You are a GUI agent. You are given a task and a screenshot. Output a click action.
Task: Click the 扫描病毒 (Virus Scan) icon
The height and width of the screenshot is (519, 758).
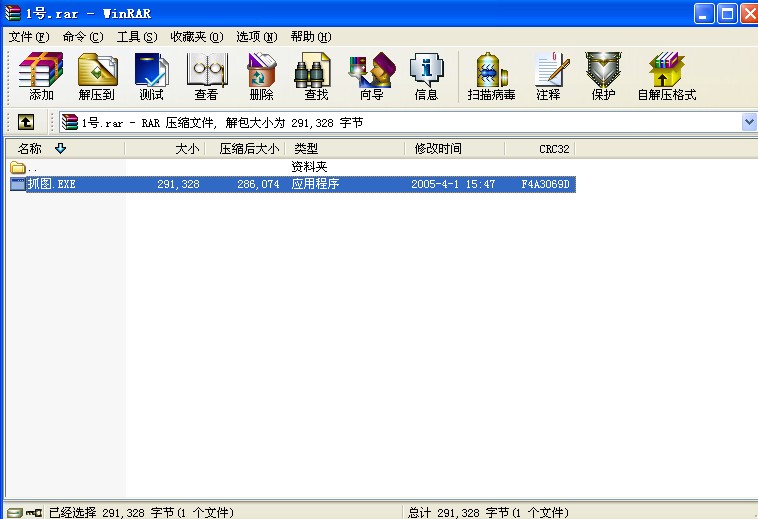[491, 76]
